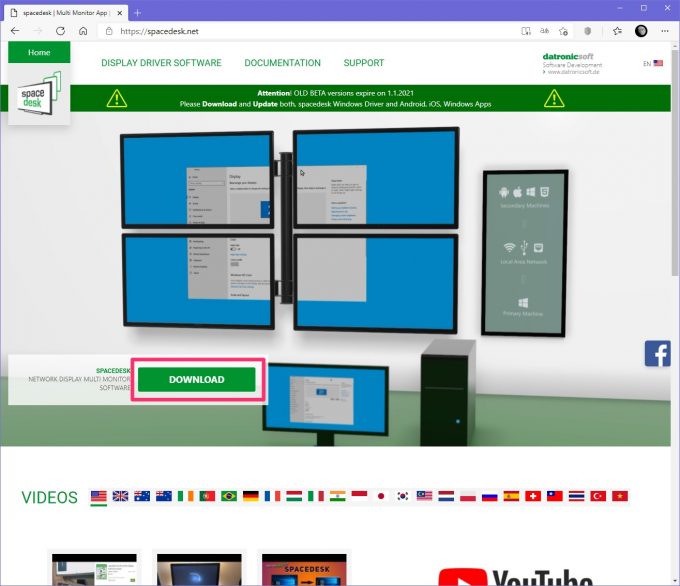
Task: Select the Portuguese flag in VIDEOS row
Action: tap(207, 496)
